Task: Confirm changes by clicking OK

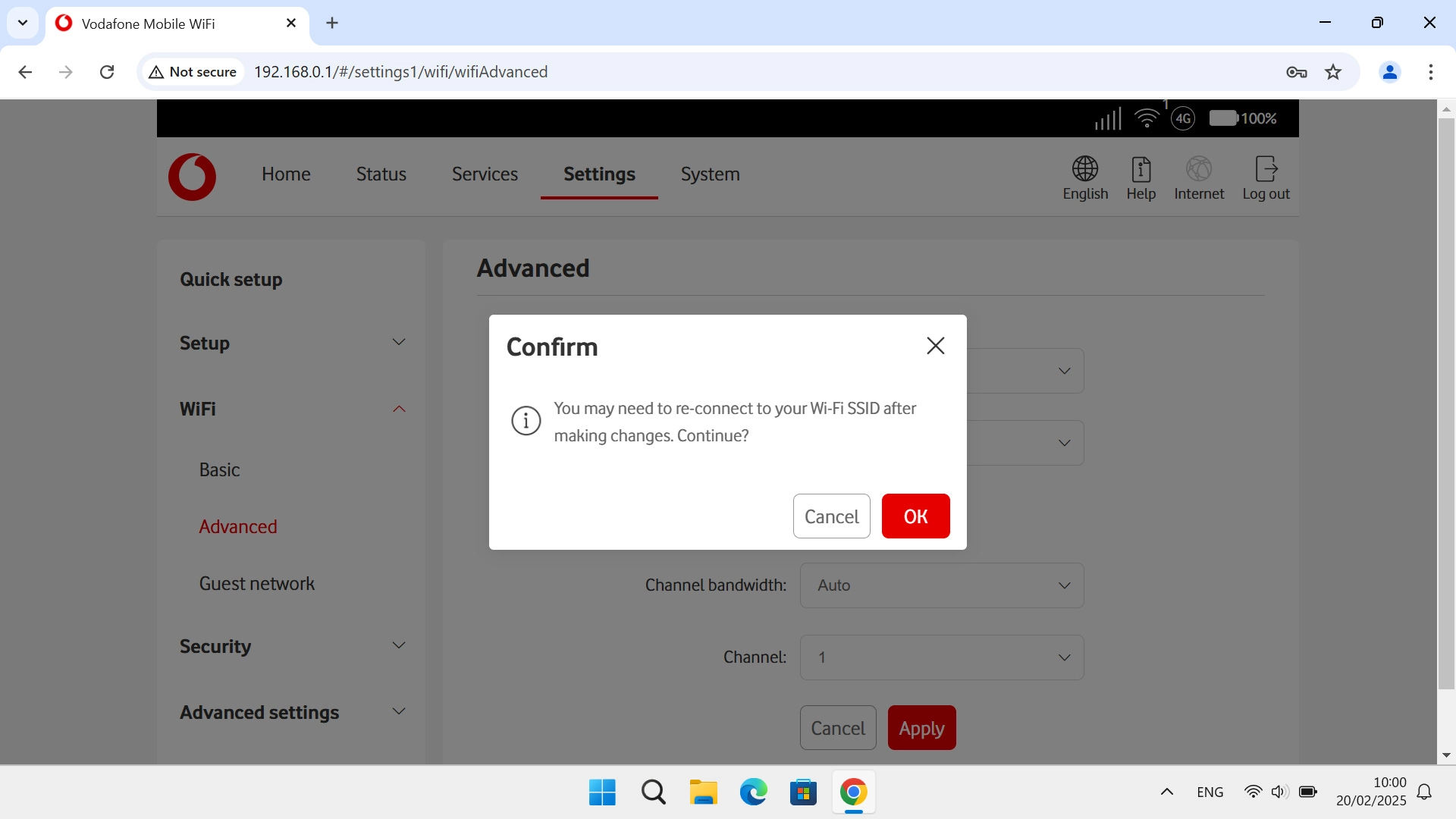Action: pyautogui.click(x=915, y=516)
